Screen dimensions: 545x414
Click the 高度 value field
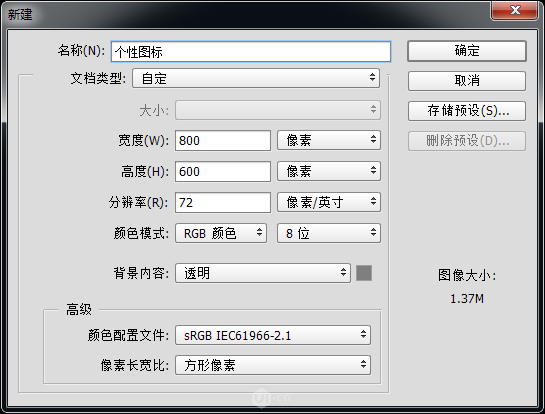click(223, 171)
